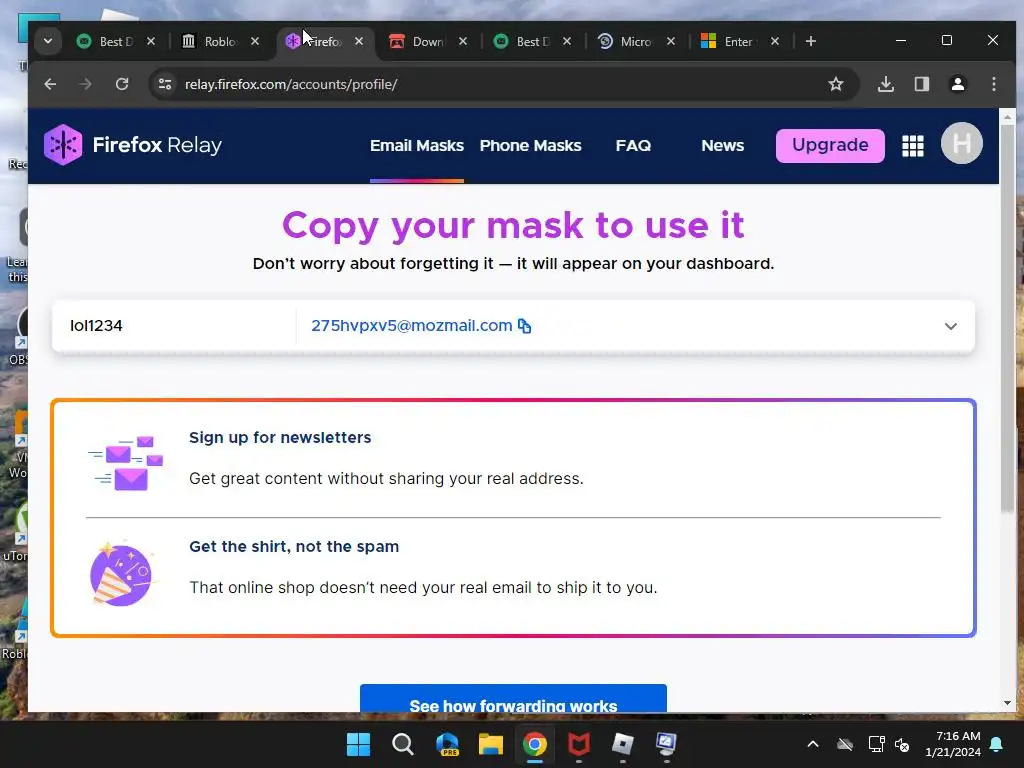This screenshot has height=768, width=1024.
Task: Copy the mozmail.com mask address icon
Action: [524, 325]
